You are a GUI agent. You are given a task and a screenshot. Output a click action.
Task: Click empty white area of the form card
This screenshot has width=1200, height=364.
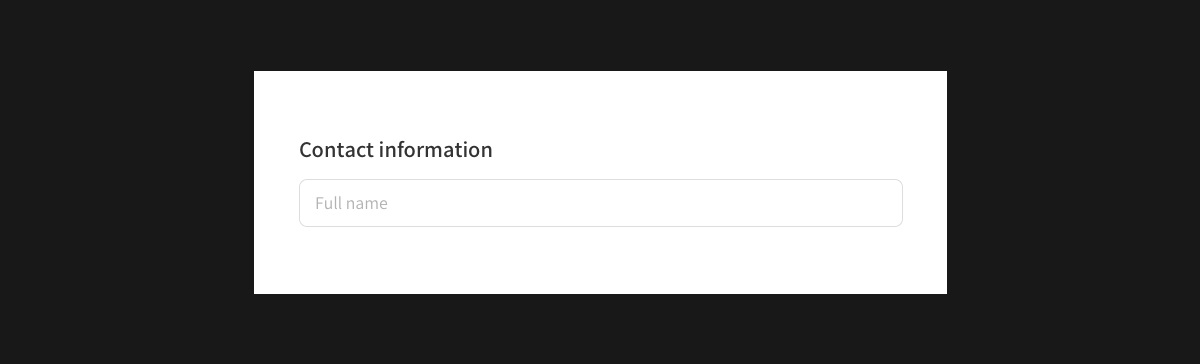pyautogui.click(x=700, y=110)
